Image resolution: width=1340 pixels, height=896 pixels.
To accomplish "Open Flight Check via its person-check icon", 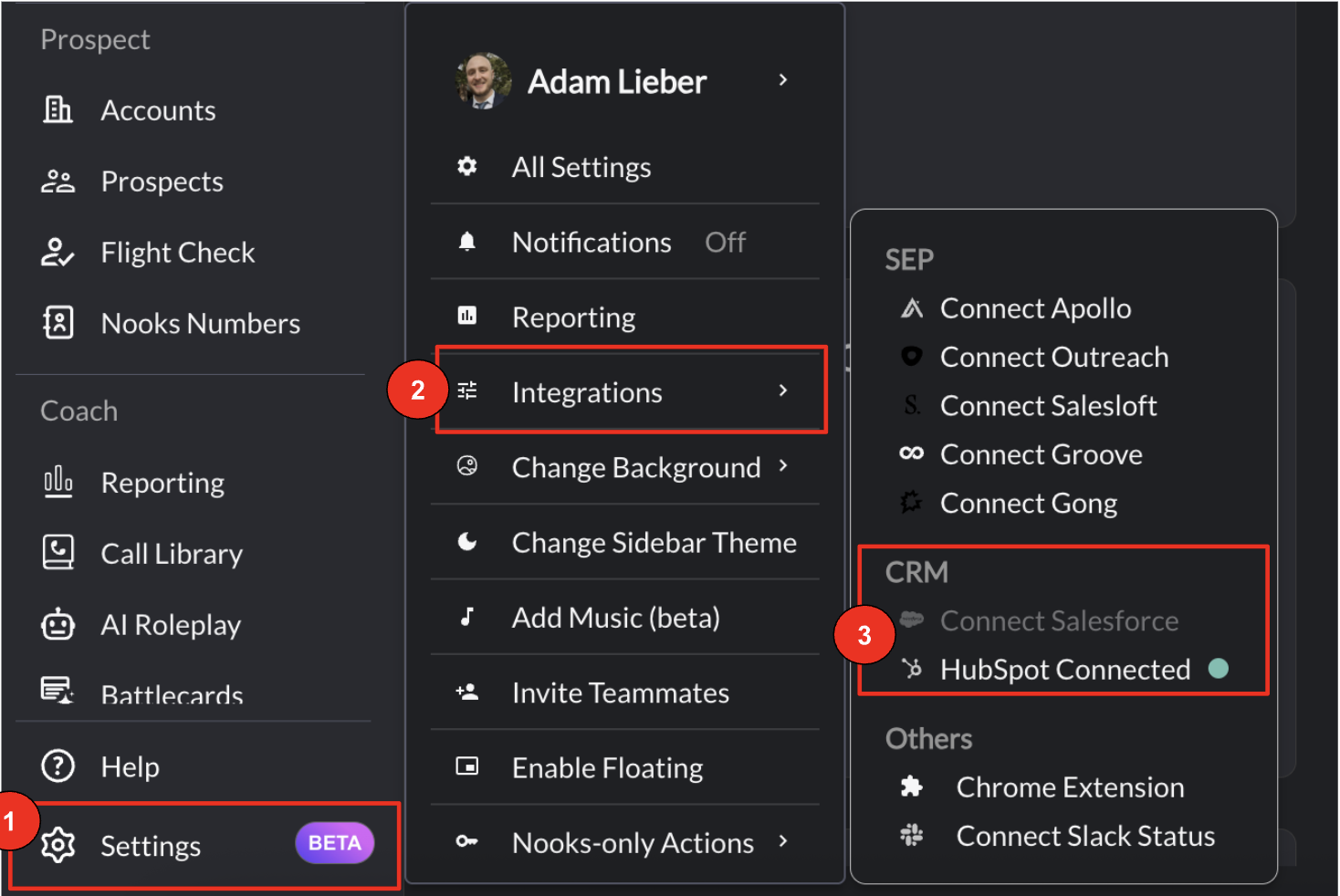I will [58, 252].
